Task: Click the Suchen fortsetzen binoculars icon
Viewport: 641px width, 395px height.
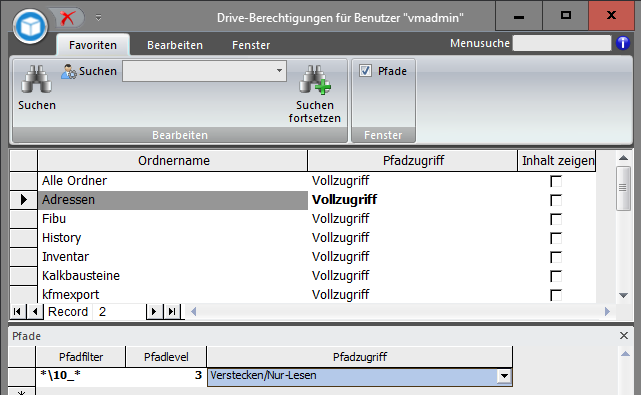Action: (315, 79)
